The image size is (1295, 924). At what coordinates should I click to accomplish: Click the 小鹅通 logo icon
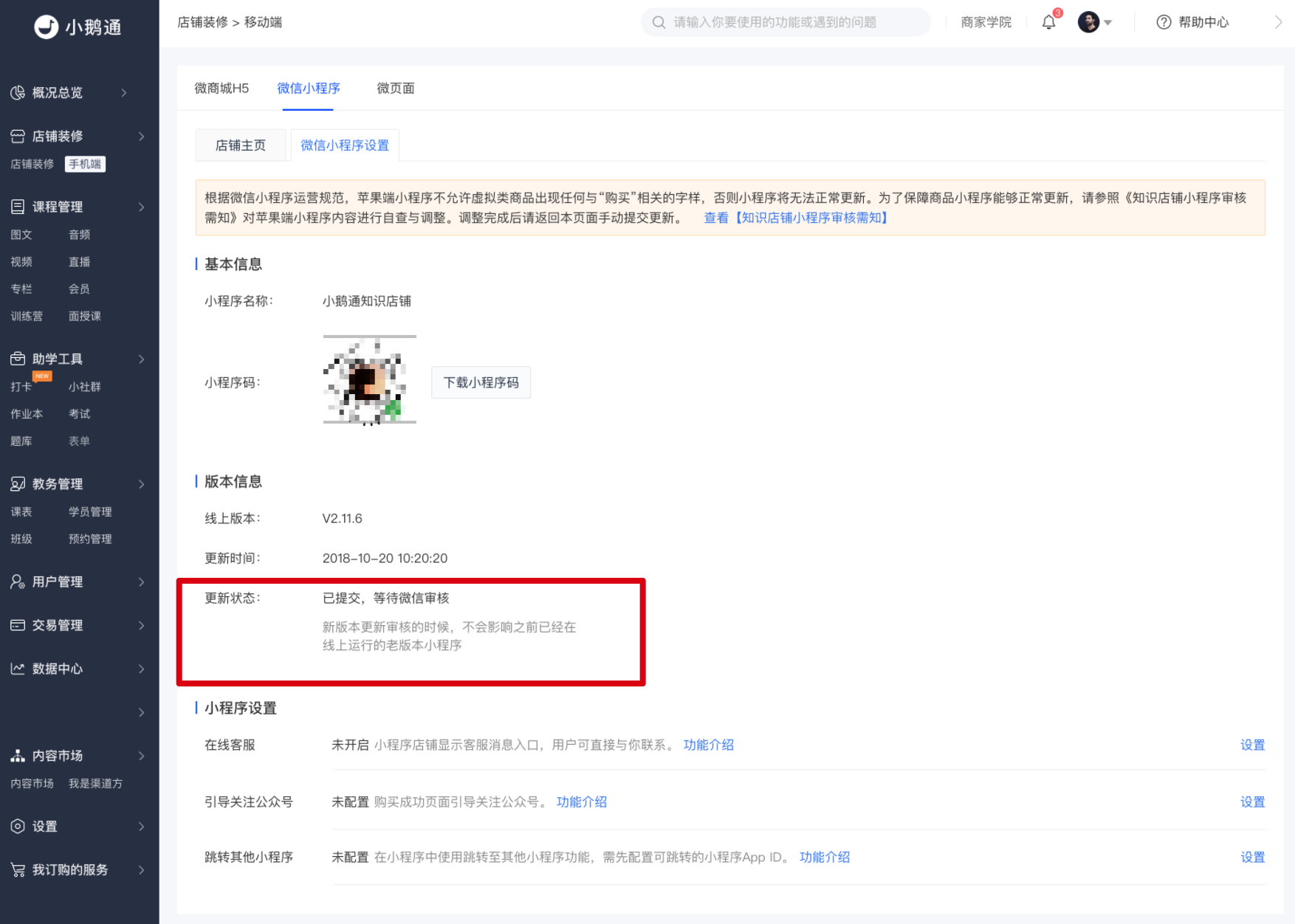[47, 27]
